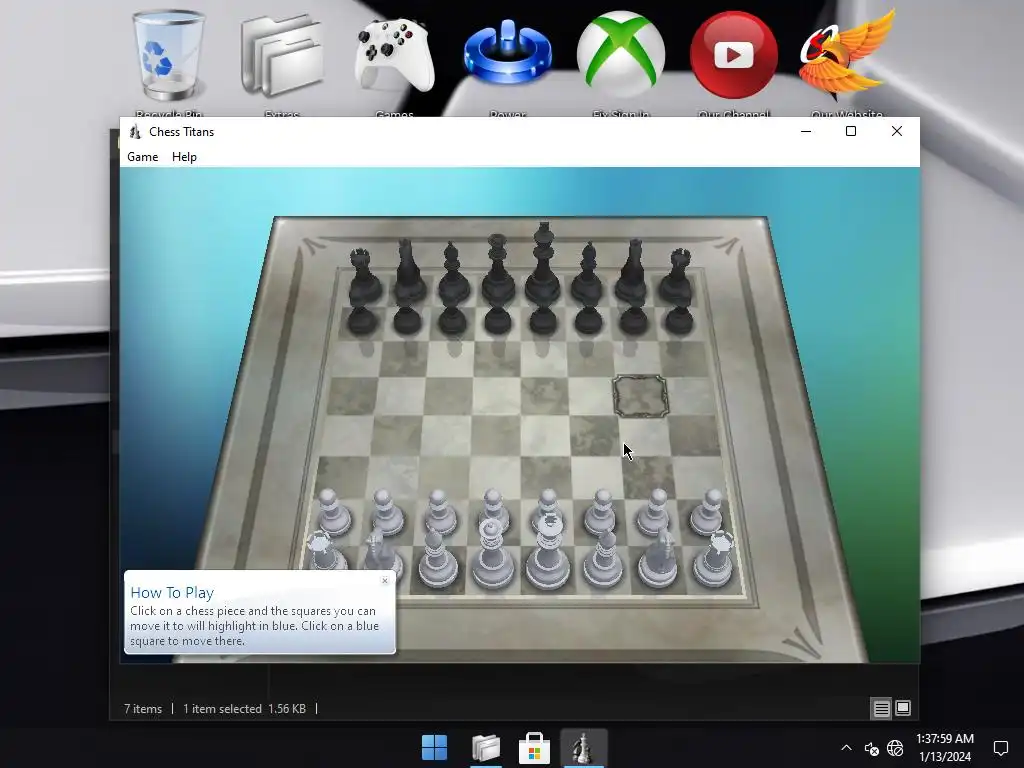This screenshot has height=768, width=1024.
Task: Open Recycle Bin desktop icon
Action: pos(168,63)
